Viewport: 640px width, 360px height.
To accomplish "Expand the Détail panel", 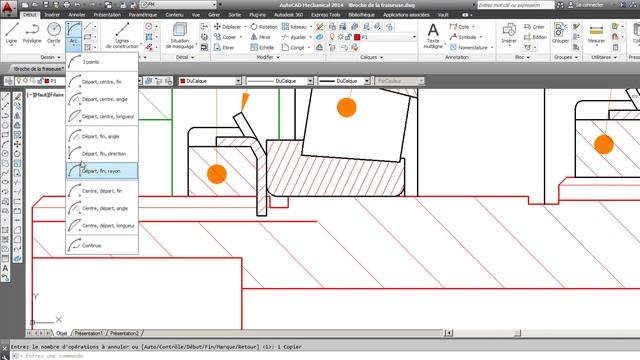I will coord(185,58).
